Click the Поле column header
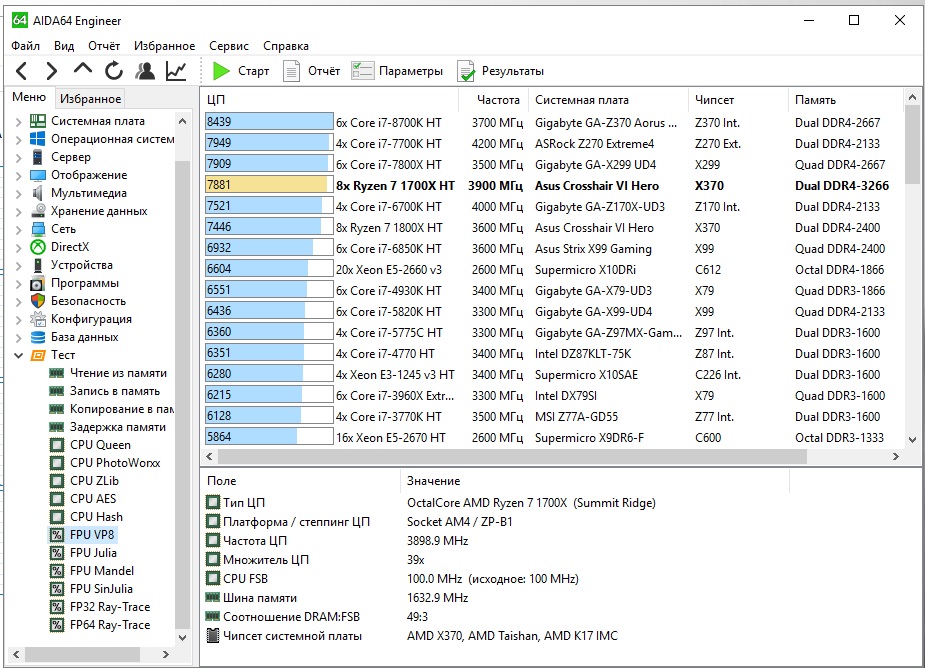Image resolution: width=925 pixels, height=668 pixels. (x=301, y=481)
